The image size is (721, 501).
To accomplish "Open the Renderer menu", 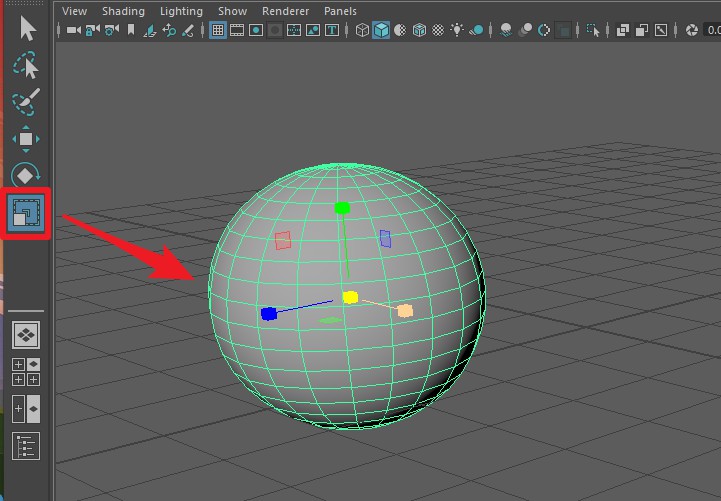I will tap(285, 11).
